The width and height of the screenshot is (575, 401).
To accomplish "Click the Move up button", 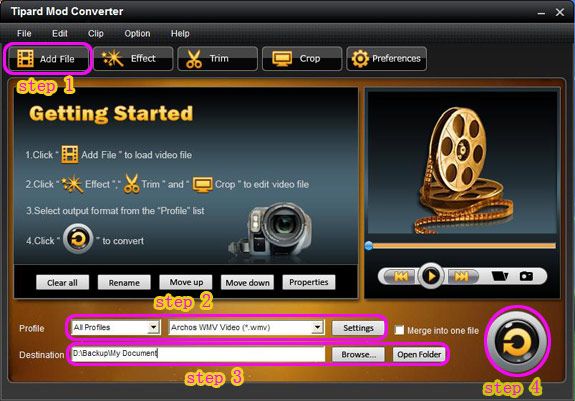I will [x=186, y=282].
